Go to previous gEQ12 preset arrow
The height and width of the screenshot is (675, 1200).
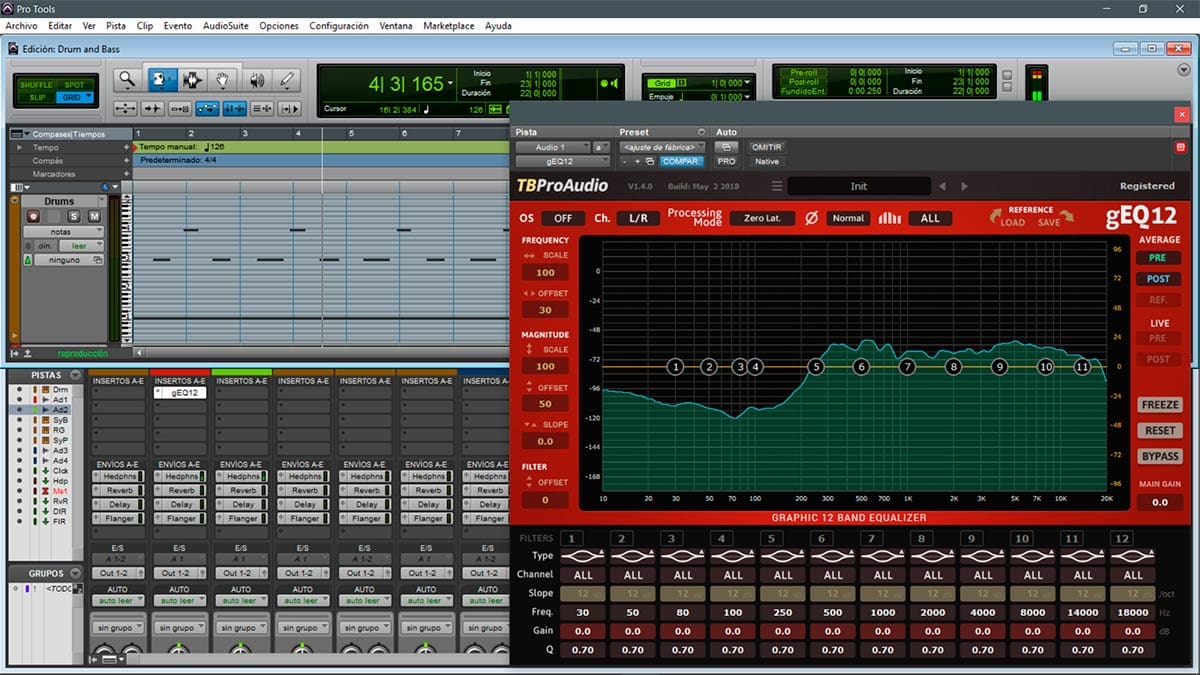coord(941,186)
